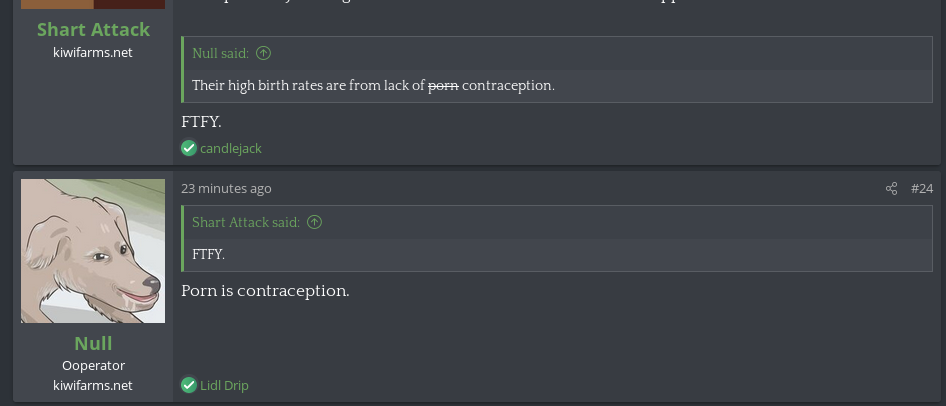Open the Shart Attack username profile

click(x=93, y=30)
